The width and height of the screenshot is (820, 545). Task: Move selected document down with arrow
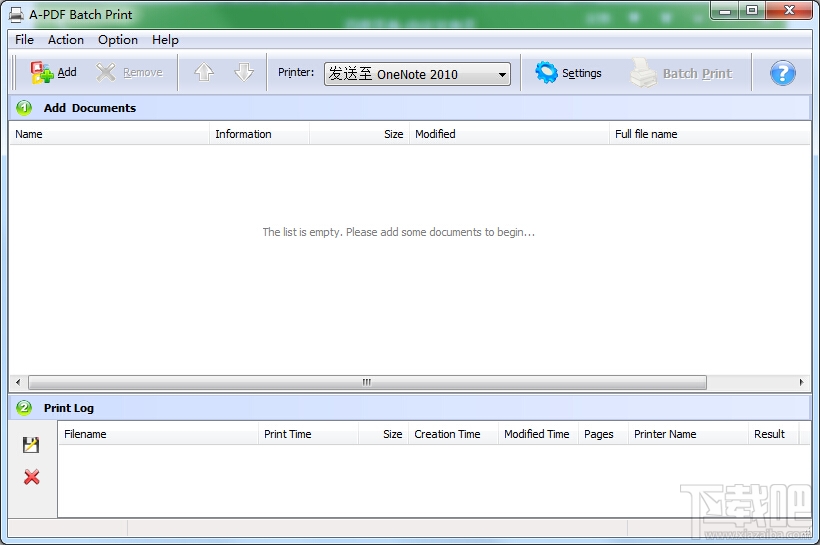244,72
